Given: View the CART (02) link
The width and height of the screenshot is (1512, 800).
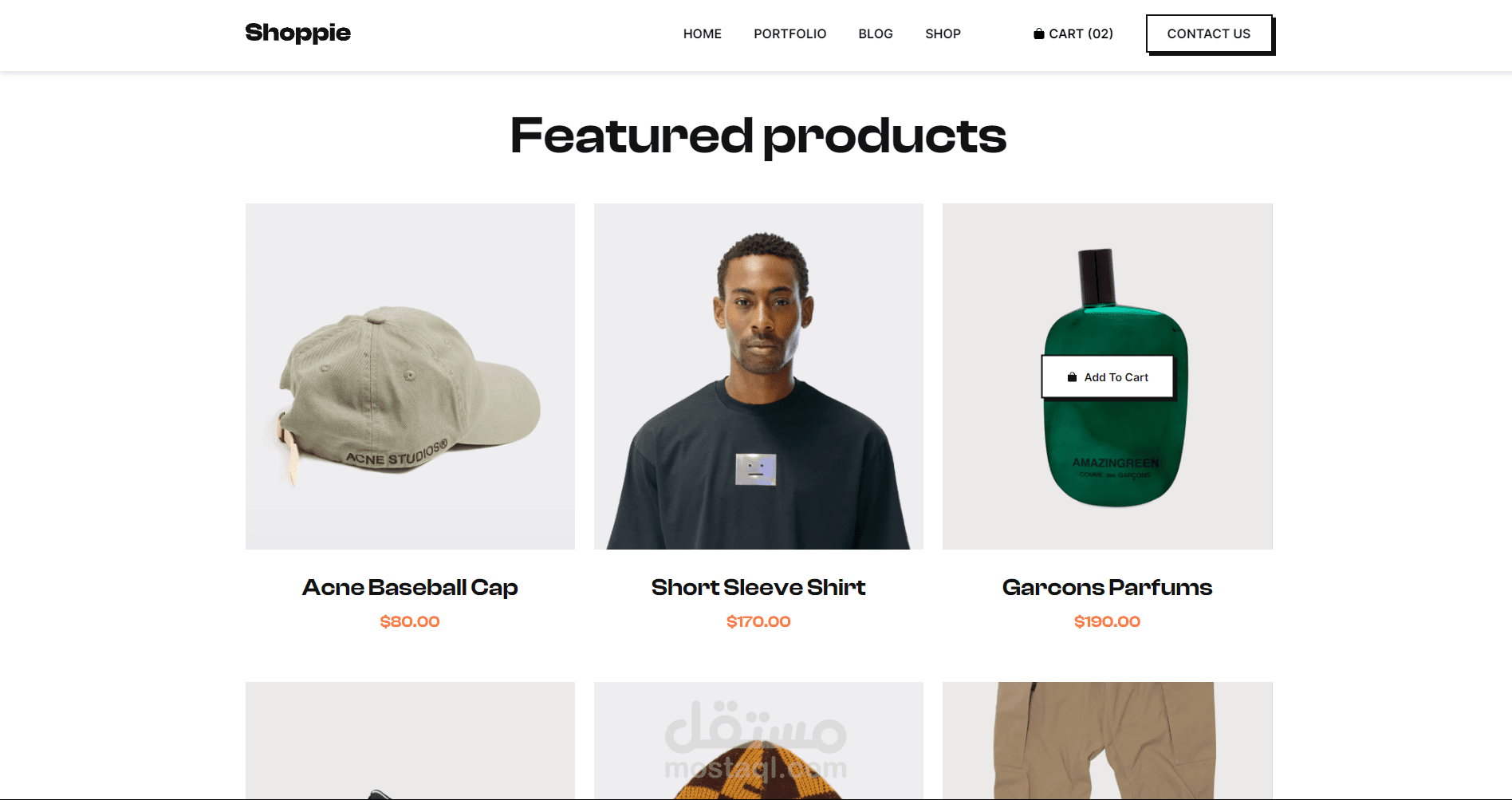Looking at the screenshot, I should pos(1073,33).
